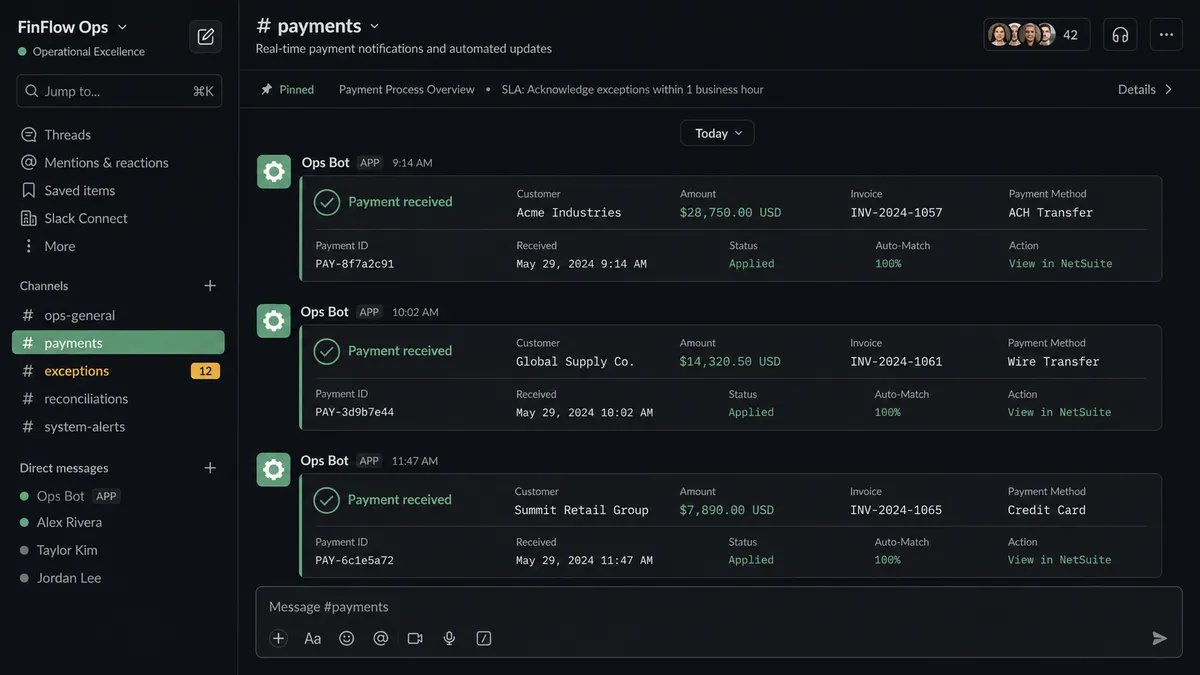
Task: Click the amount $7,890.00 USD
Action: click(727, 510)
